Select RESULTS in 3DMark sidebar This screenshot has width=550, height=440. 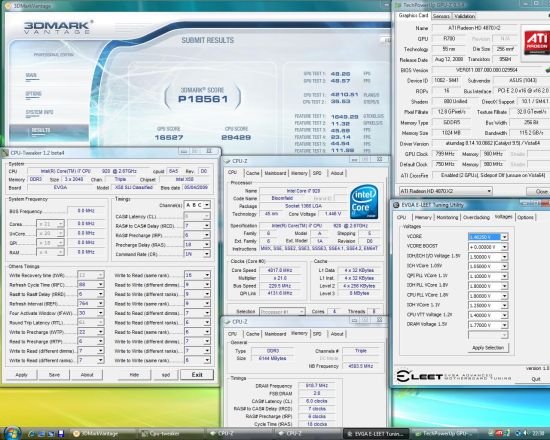pos(49,131)
